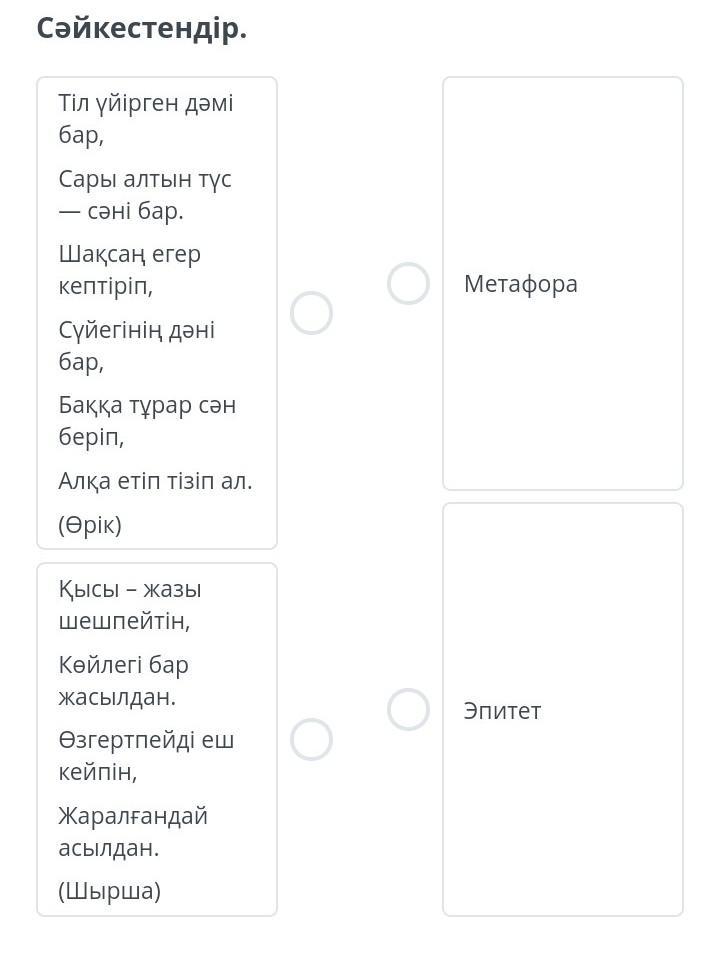Click the line 'Шақсаң егер кептіріп'
Image resolution: width=706 pixels, height=953 pixels.
pos(130,270)
